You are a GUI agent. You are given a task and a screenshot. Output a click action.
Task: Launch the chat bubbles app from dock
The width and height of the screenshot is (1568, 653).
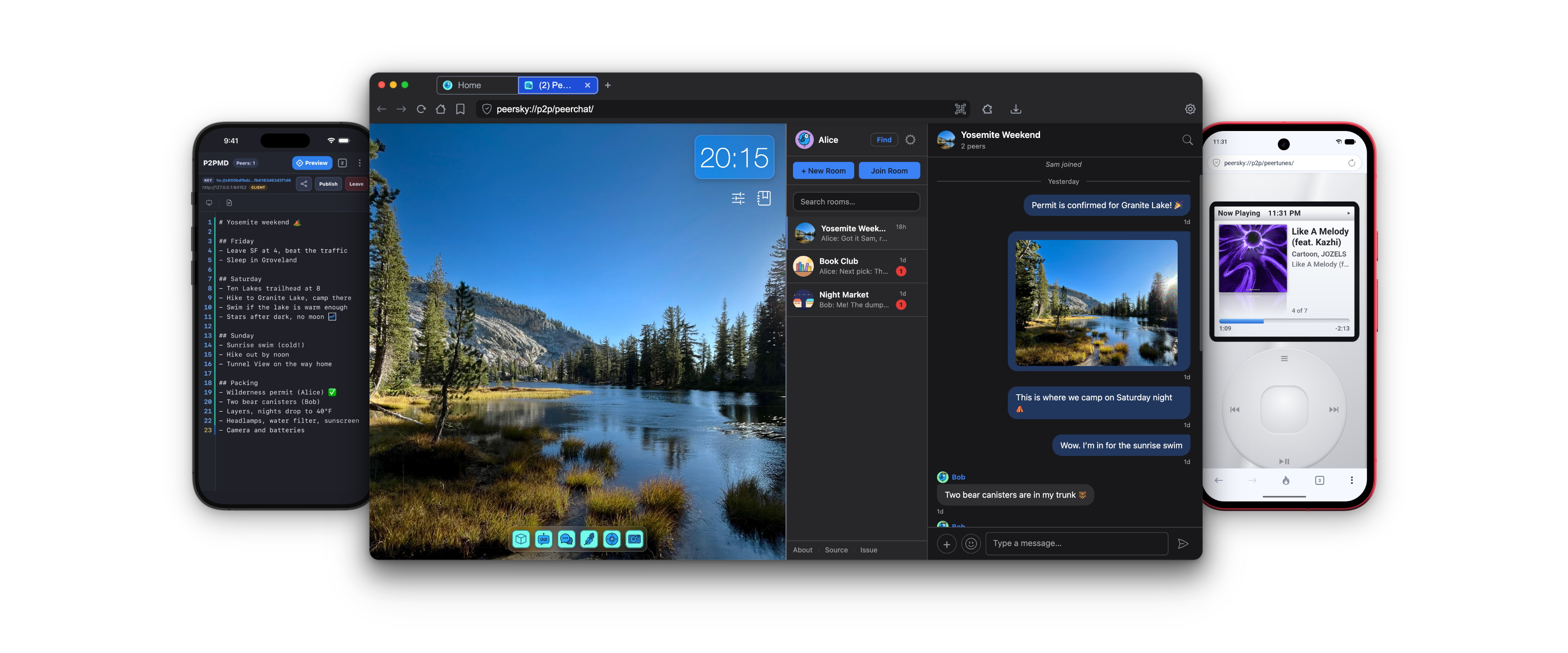[x=566, y=539]
